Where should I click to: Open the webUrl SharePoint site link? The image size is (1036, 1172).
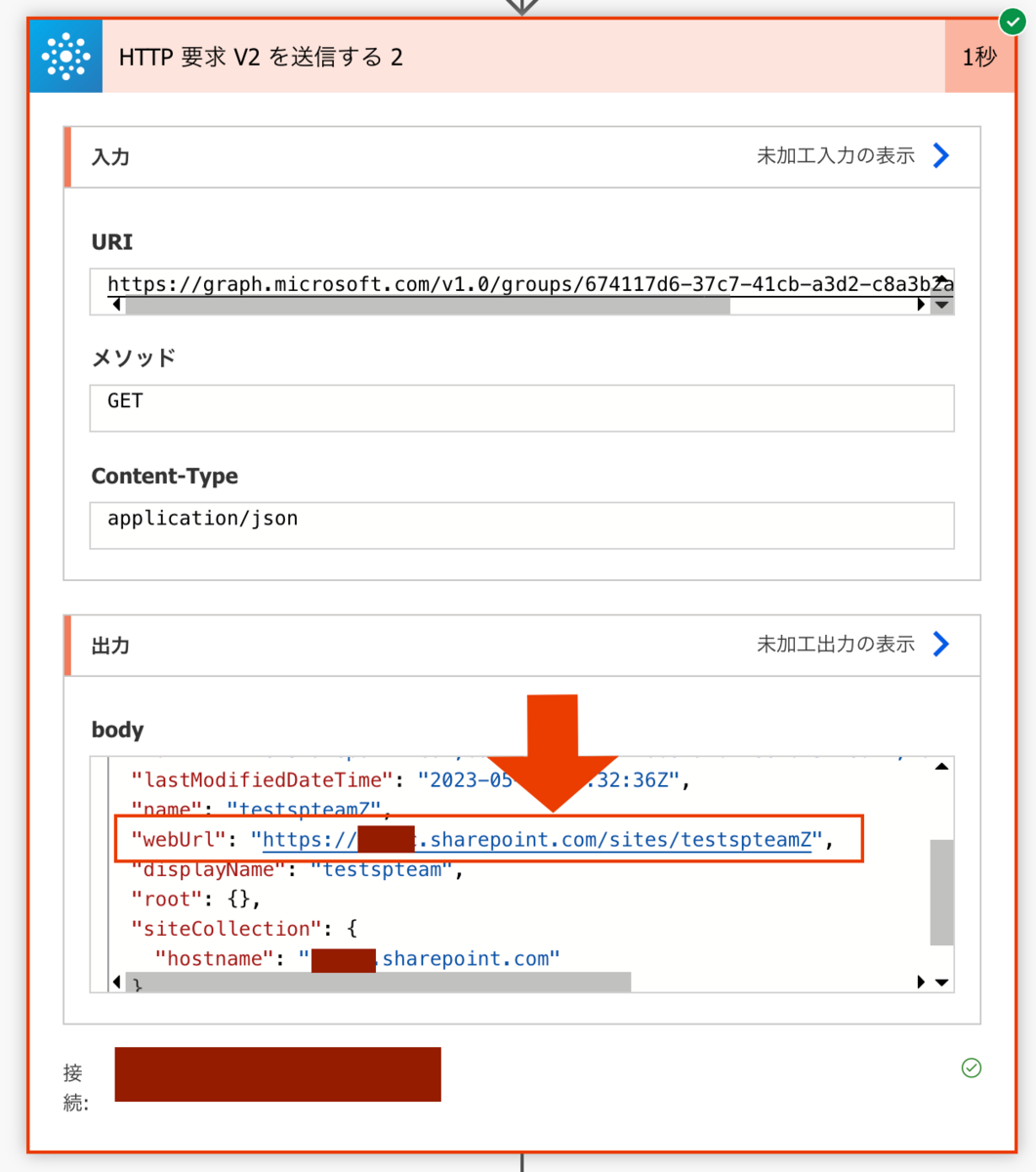point(537,840)
